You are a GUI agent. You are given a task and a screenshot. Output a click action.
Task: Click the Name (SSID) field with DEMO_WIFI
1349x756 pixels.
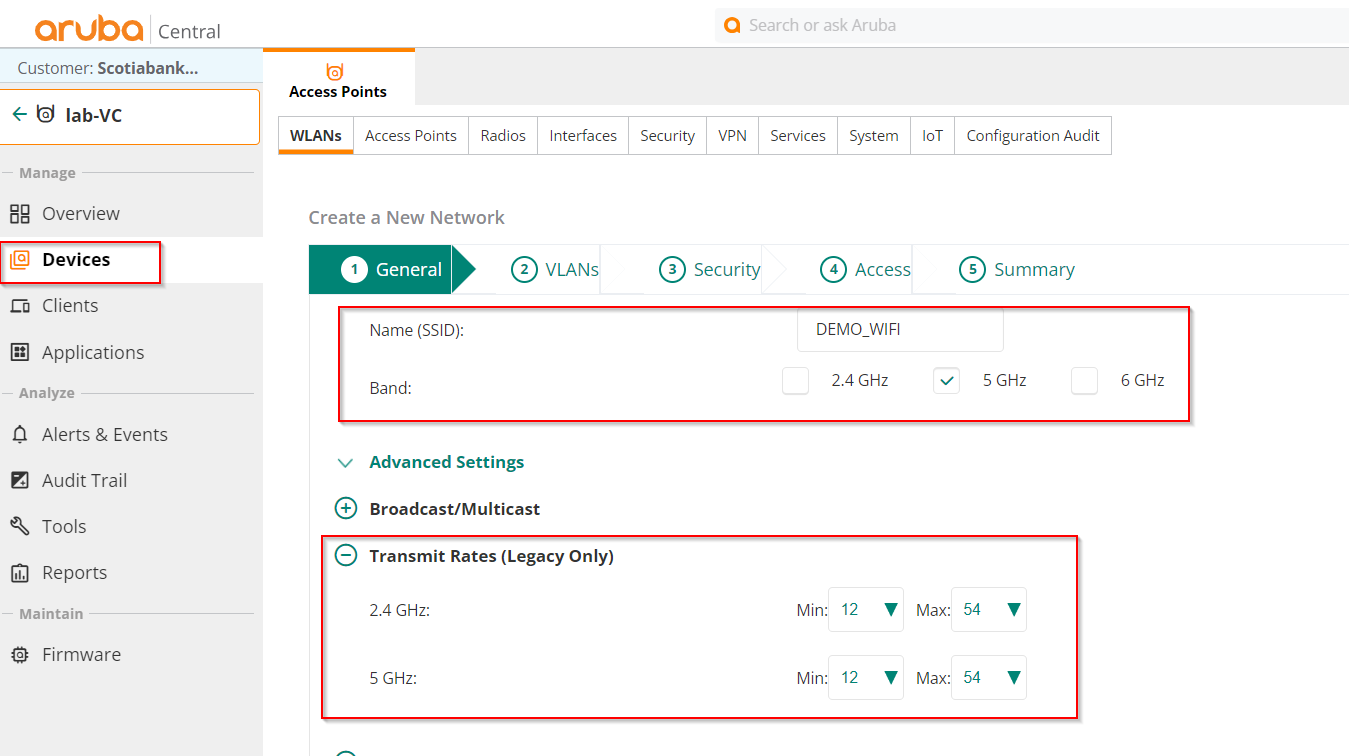(x=900, y=330)
